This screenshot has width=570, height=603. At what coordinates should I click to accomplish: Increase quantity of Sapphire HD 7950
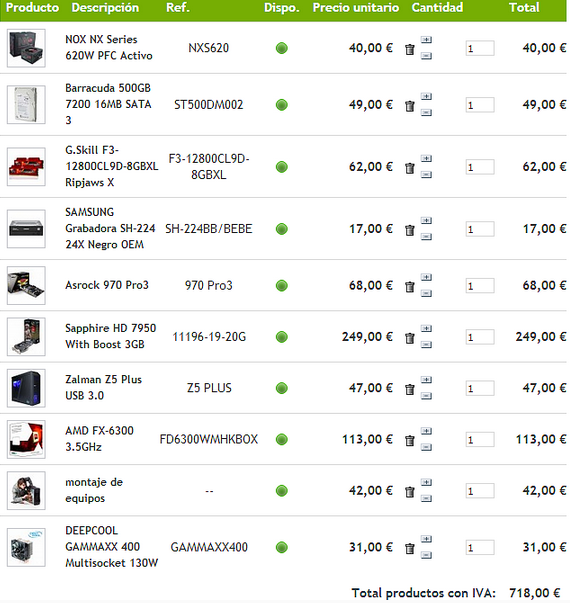(x=426, y=328)
